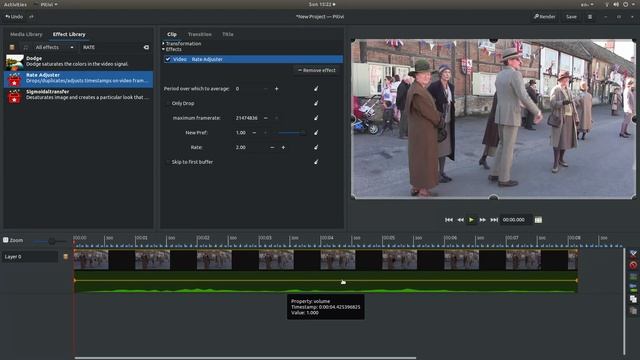
Task: Decrease the Rate value
Action: coord(272,147)
